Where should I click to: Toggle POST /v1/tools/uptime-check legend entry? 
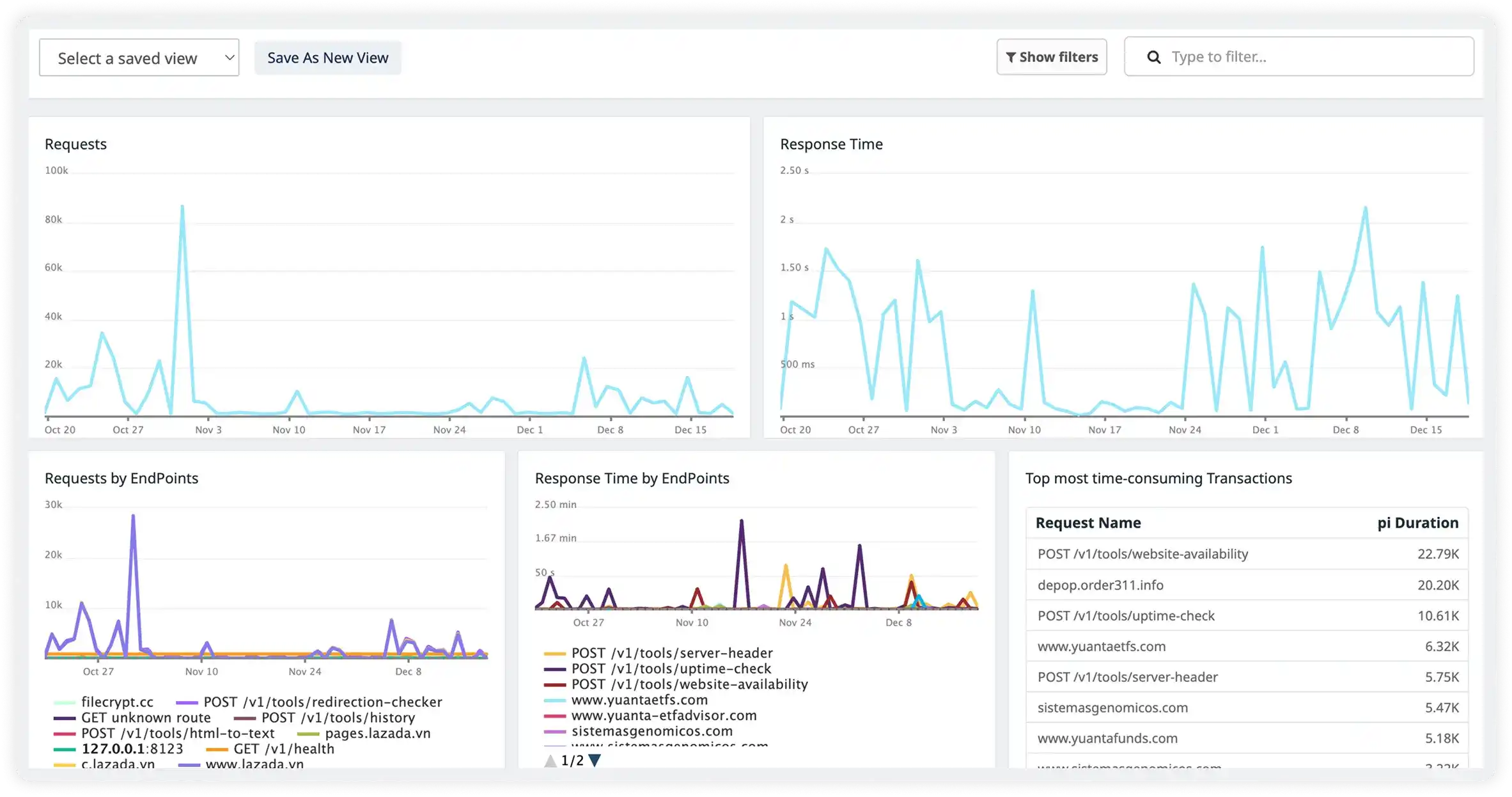[x=671, y=669]
